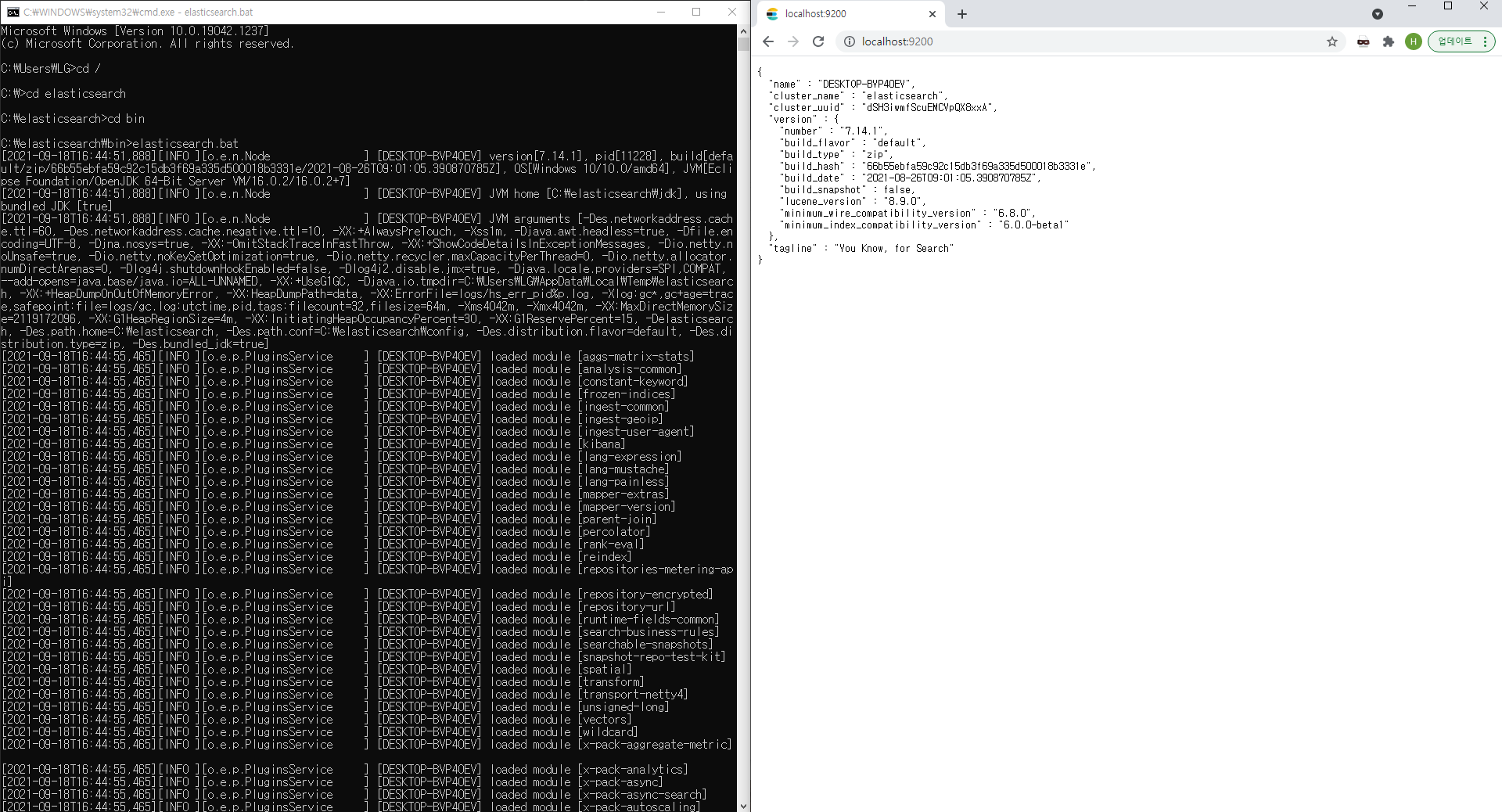Click the cmd vertical scrollbar thumb

click(x=743, y=45)
